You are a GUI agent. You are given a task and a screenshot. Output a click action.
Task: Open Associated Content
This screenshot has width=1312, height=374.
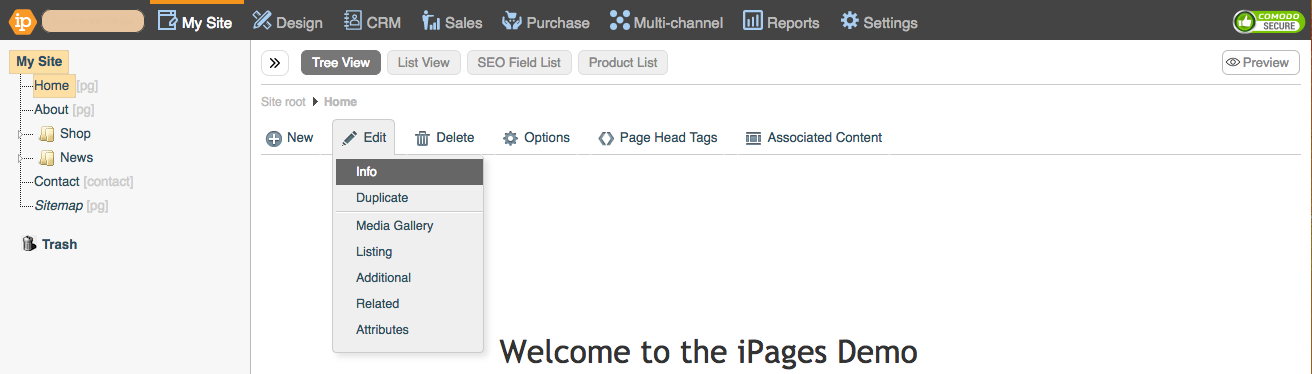(814, 138)
